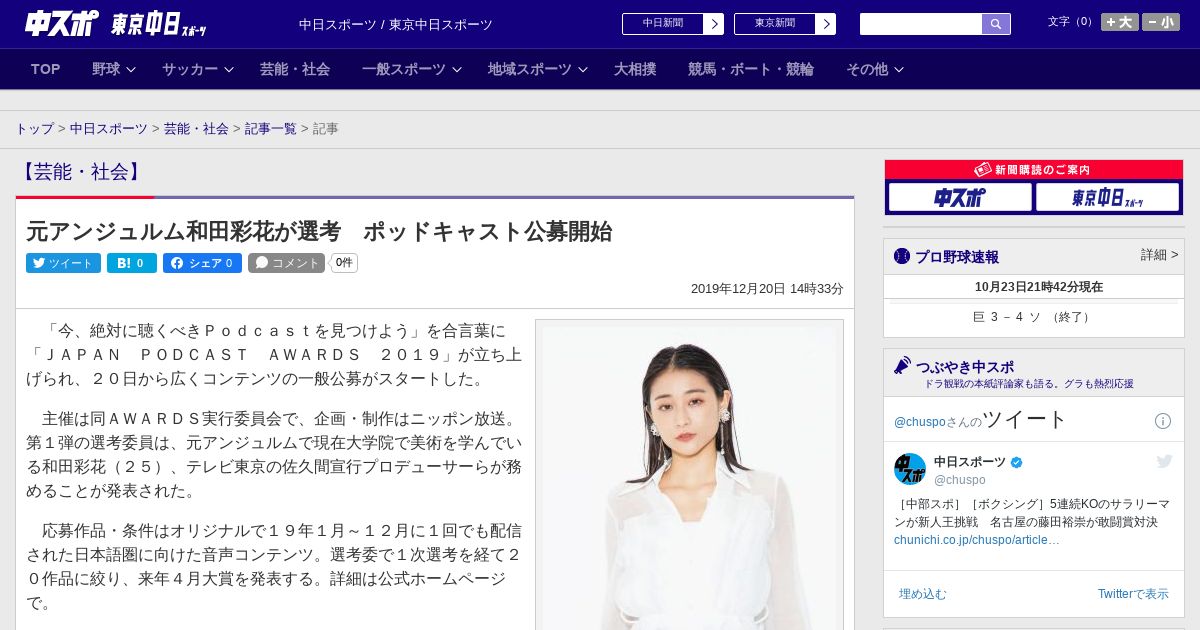
Task: Expand the 野球 menu
Action: click(x=114, y=69)
